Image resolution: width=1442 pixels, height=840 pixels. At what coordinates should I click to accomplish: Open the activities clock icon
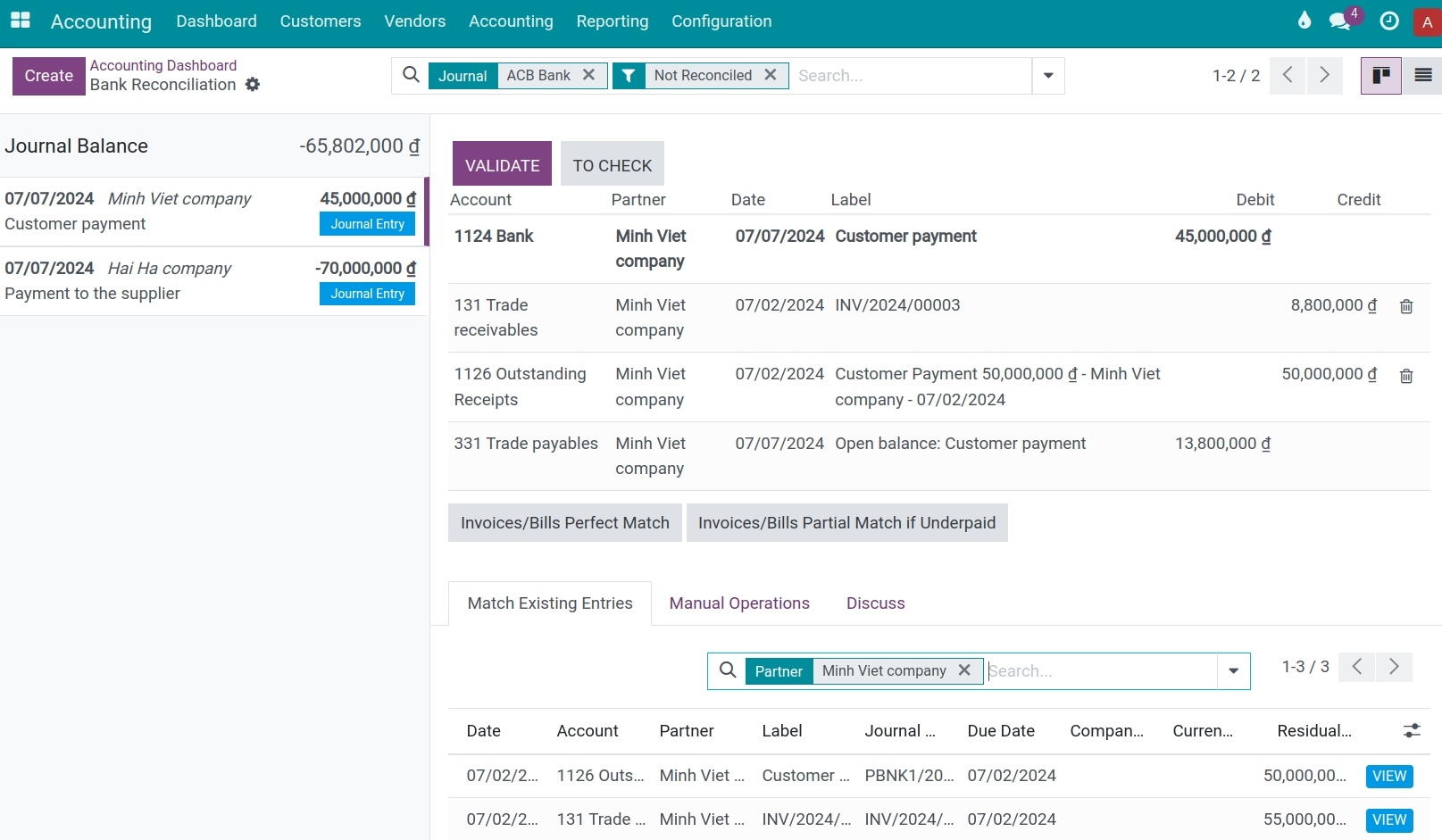click(x=1389, y=21)
